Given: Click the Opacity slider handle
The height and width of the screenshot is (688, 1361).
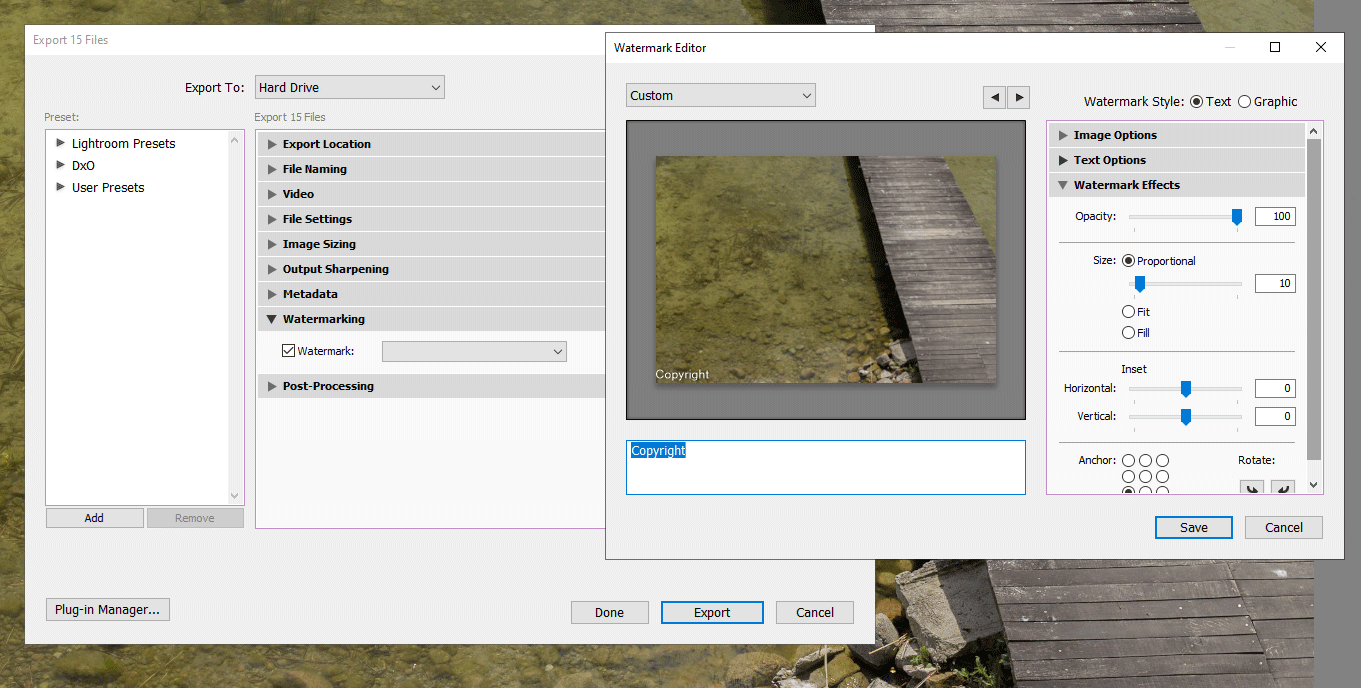Looking at the screenshot, I should coord(1237,216).
